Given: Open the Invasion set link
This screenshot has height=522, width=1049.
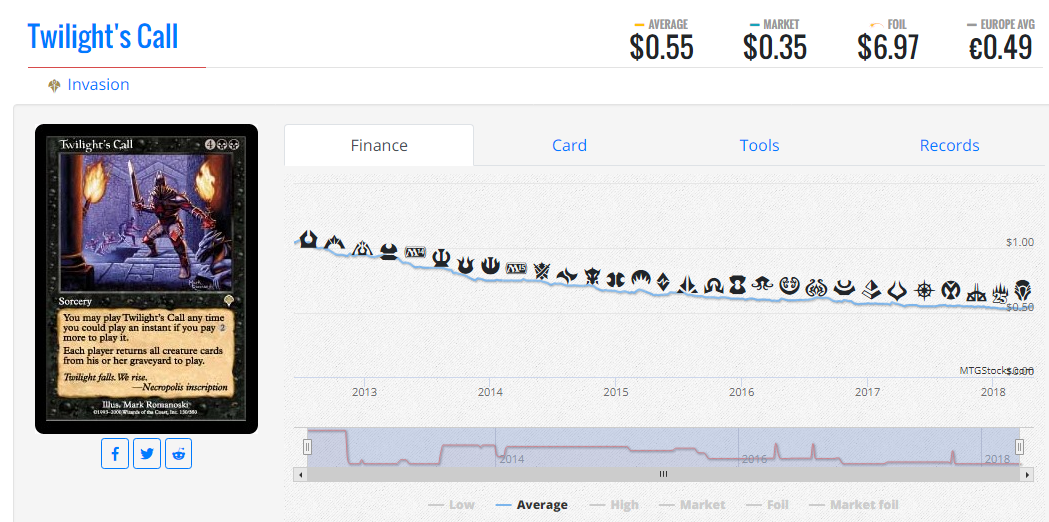Looking at the screenshot, I should (x=98, y=85).
